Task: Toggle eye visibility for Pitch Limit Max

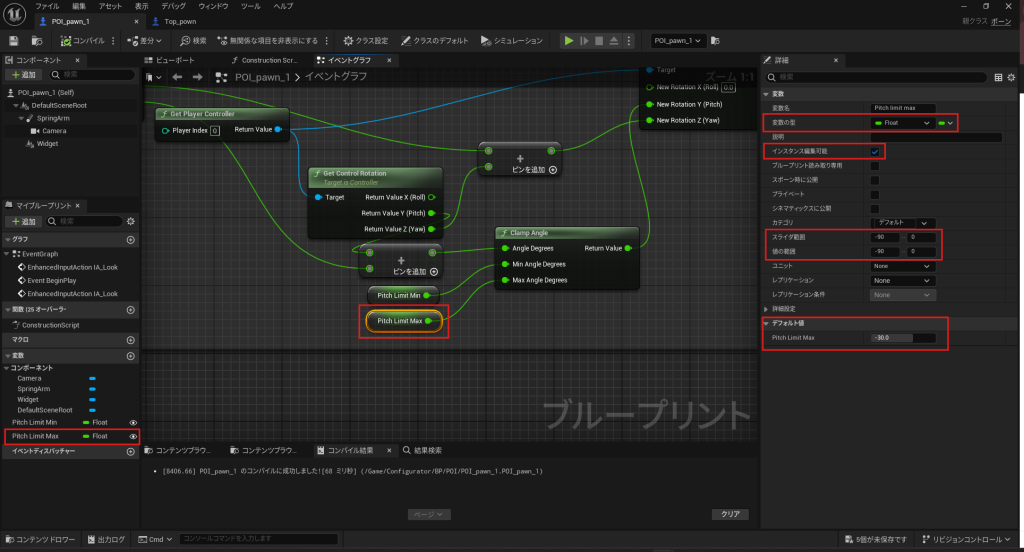Action: (133, 436)
